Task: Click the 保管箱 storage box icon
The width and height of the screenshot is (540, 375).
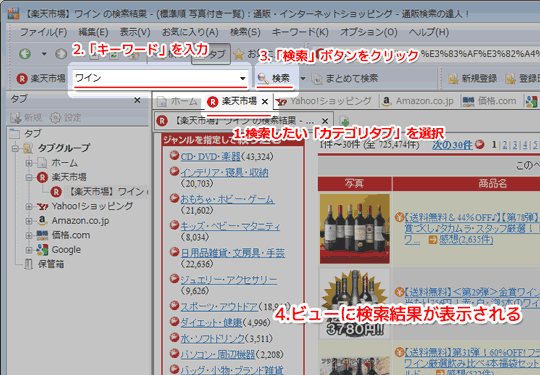Action: pyautogui.click(x=29, y=264)
